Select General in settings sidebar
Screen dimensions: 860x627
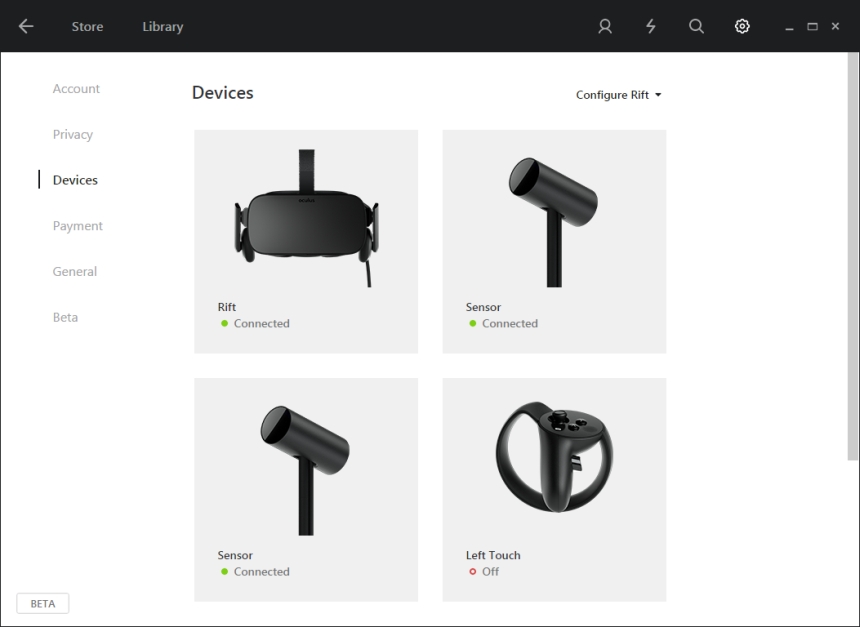[x=75, y=272]
